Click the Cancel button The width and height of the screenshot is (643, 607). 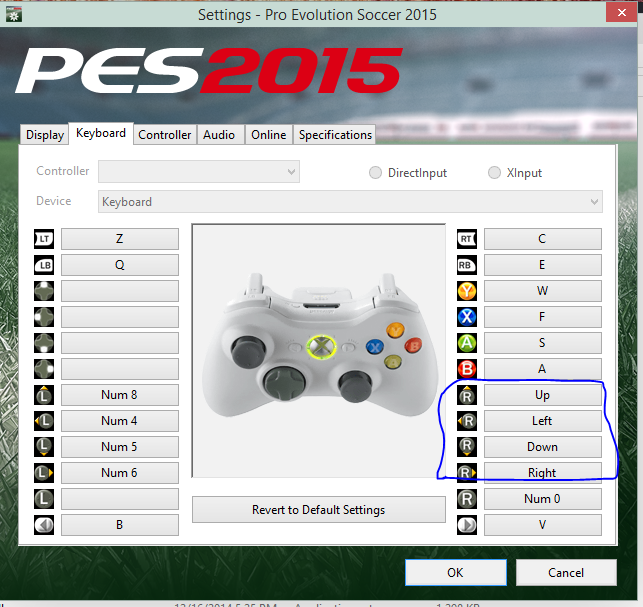(566, 573)
